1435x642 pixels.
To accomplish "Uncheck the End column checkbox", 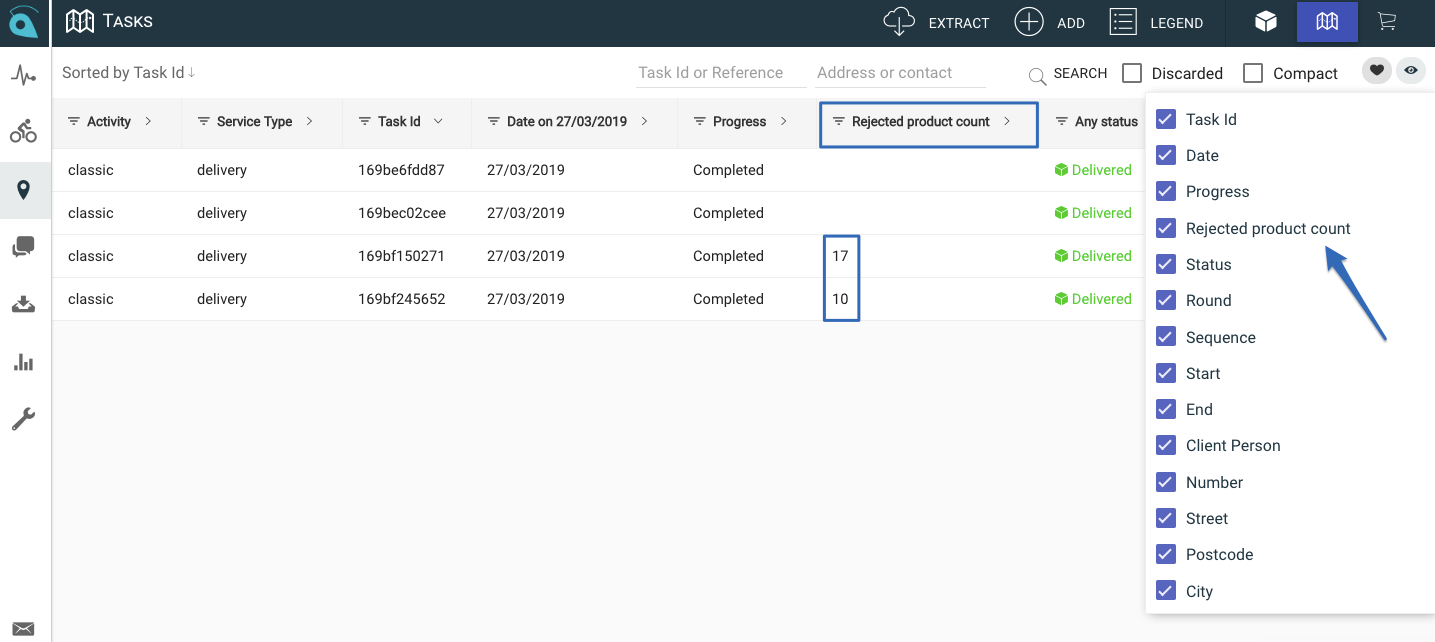I will pos(1166,409).
